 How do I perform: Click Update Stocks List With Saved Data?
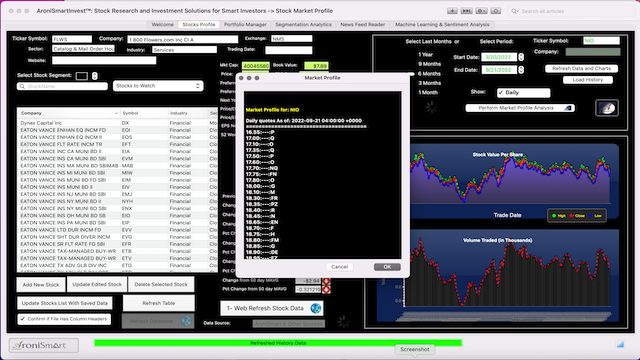point(64,303)
